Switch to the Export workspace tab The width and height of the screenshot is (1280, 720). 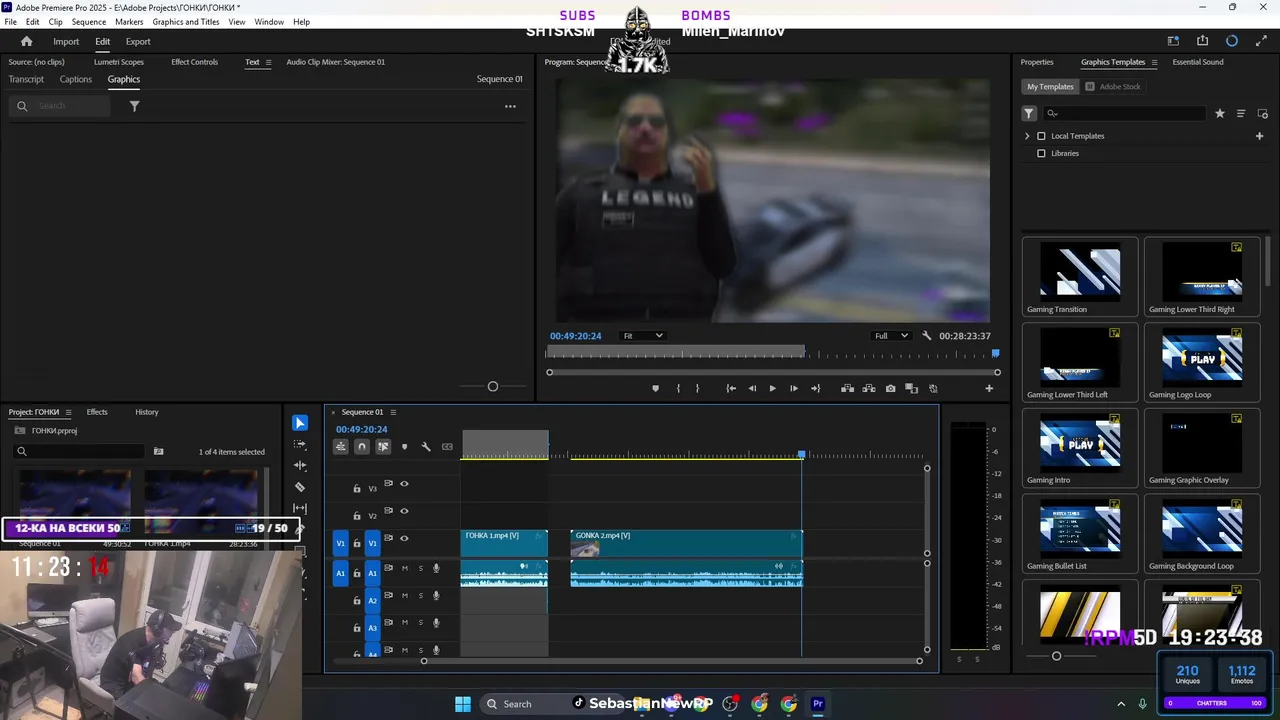pyautogui.click(x=138, y=41)
